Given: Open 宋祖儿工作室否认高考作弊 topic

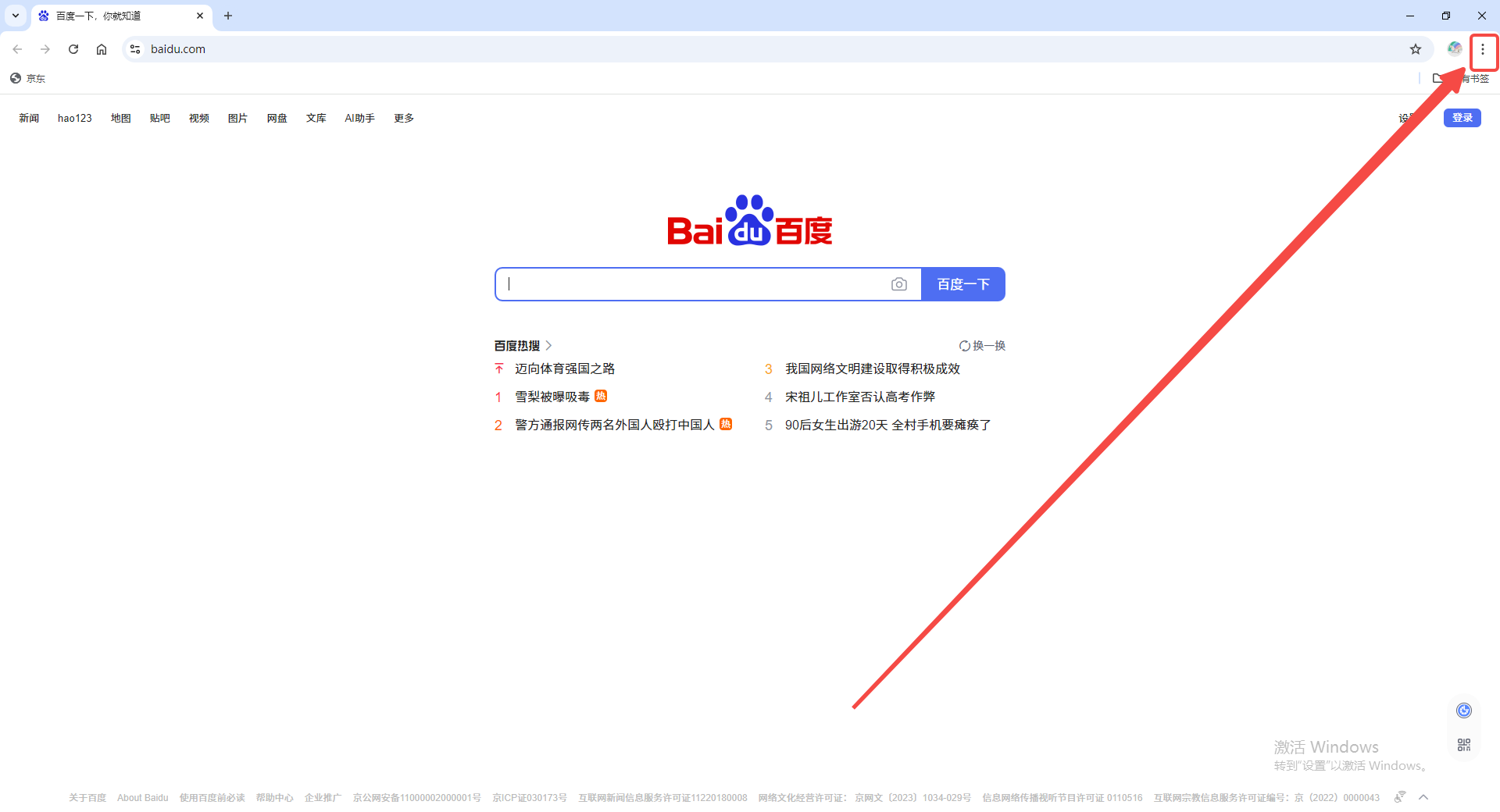Looking at the screenshot, I should pos(860,397).
